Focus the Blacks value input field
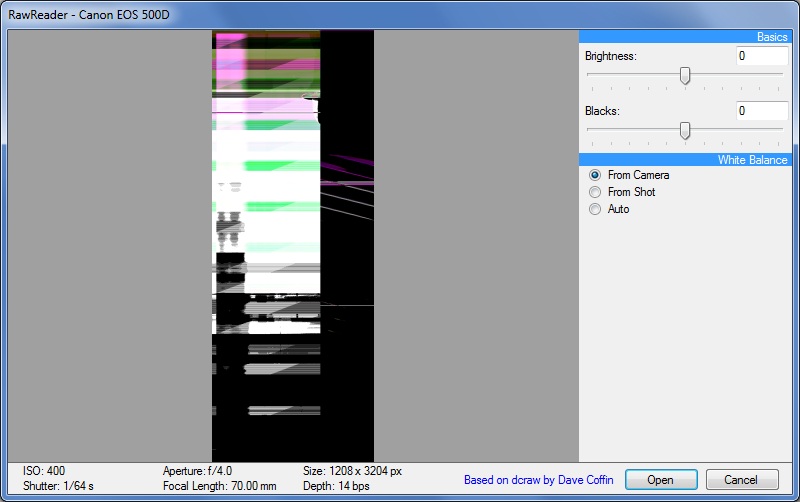The image size is (800, 502). click(762, 111)
